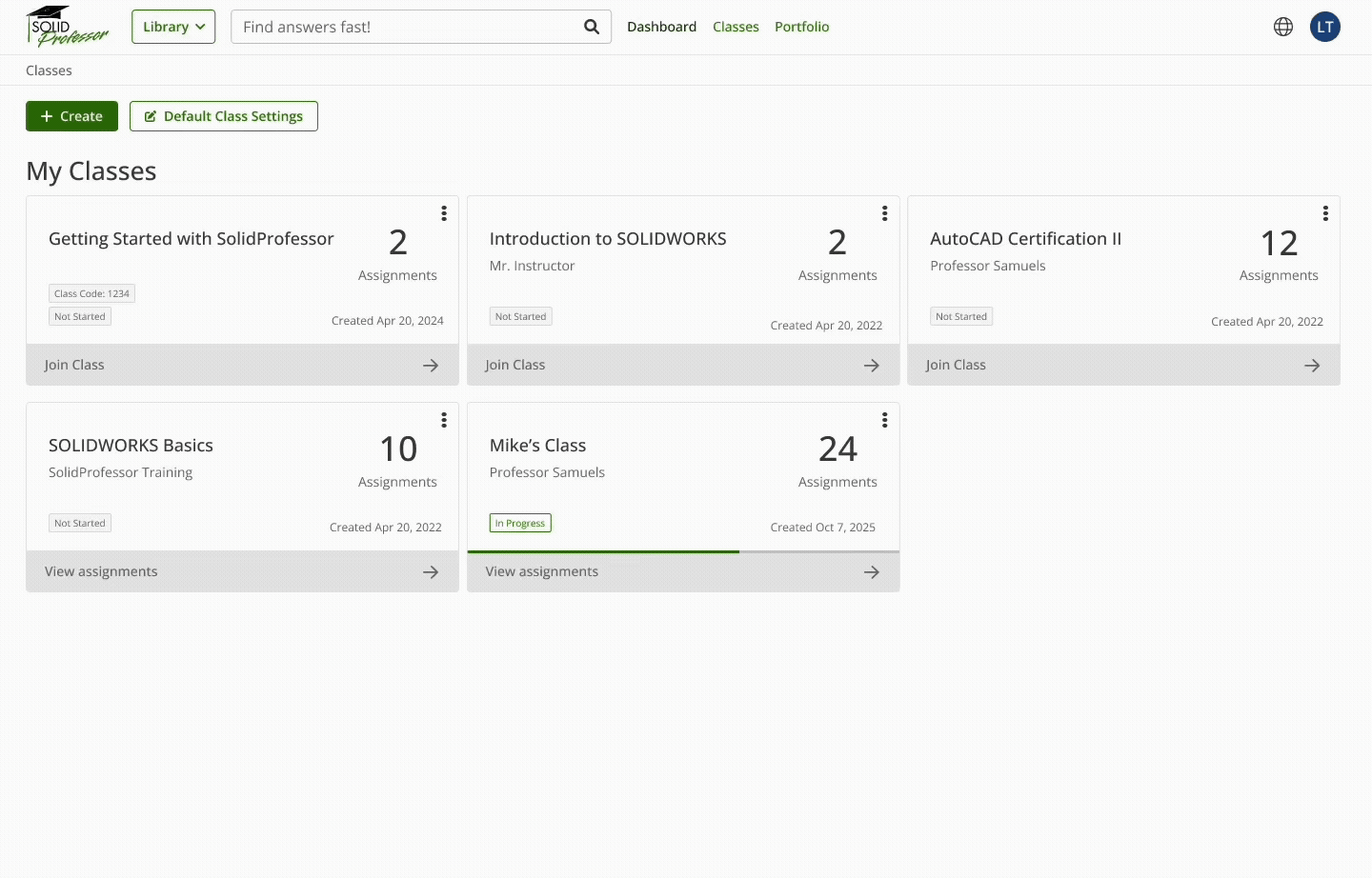Click the SOLIDWORKS Basics title
This screenshot has width=1372, height=878.
(131, 446)
